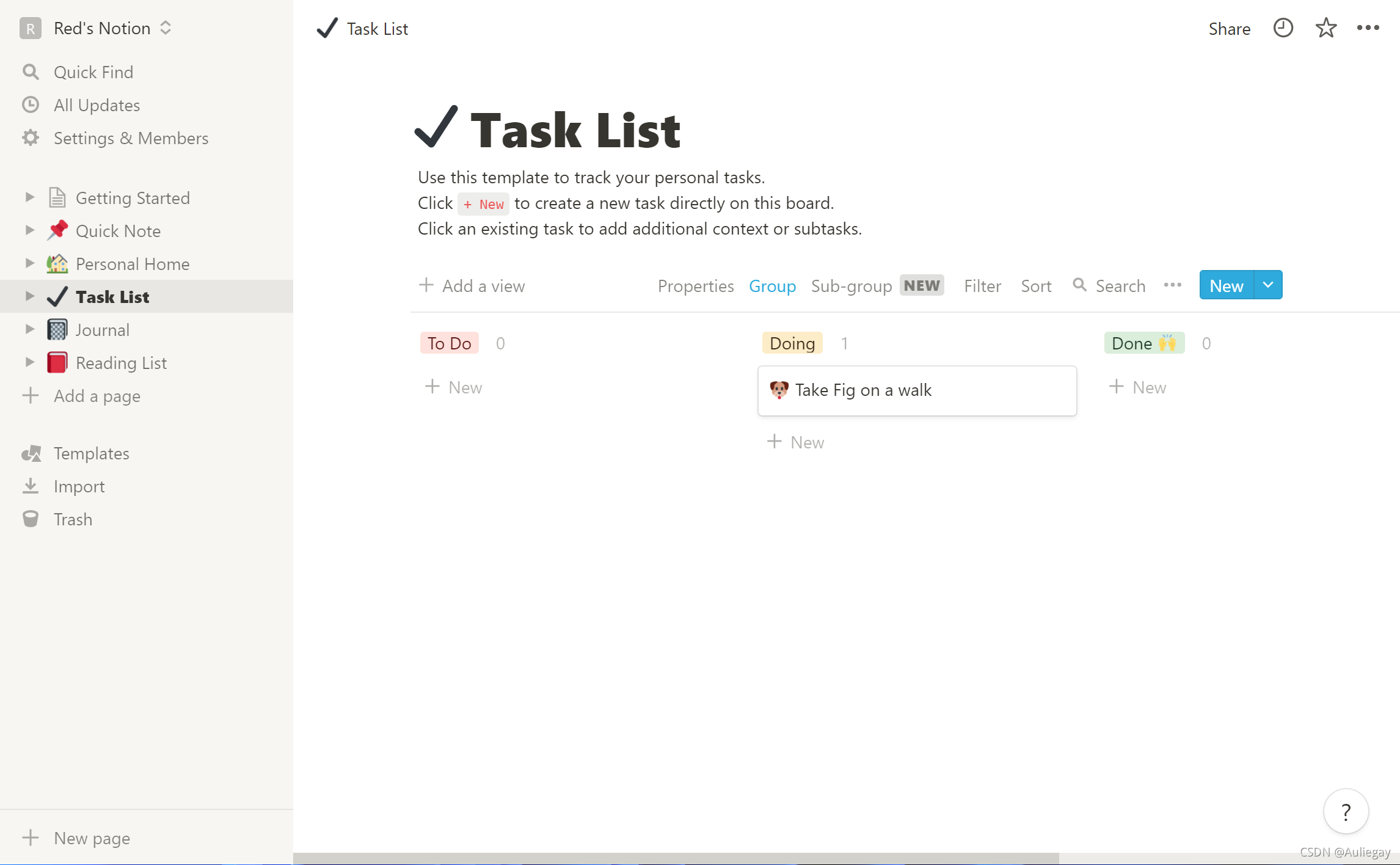Click the Take Fig on a walk task card
Viewport: 1400px width, 865px height.
(x=916, y=390)
